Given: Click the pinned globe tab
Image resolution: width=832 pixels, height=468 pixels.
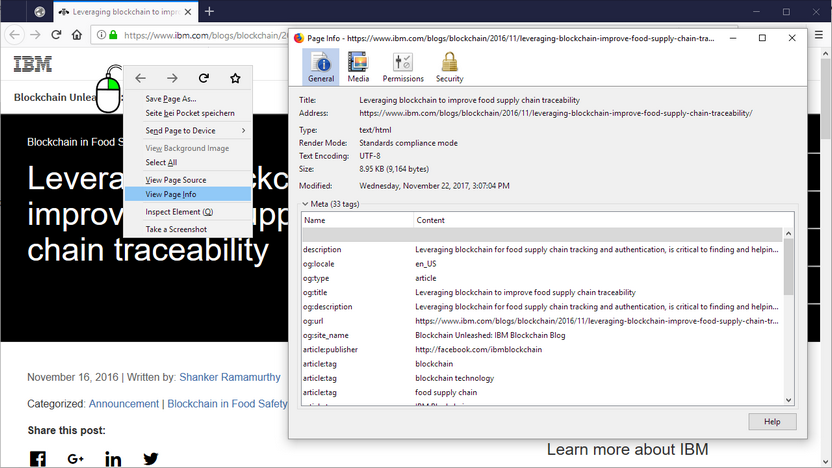Looking at the screenshot, I should pos(39,12).
